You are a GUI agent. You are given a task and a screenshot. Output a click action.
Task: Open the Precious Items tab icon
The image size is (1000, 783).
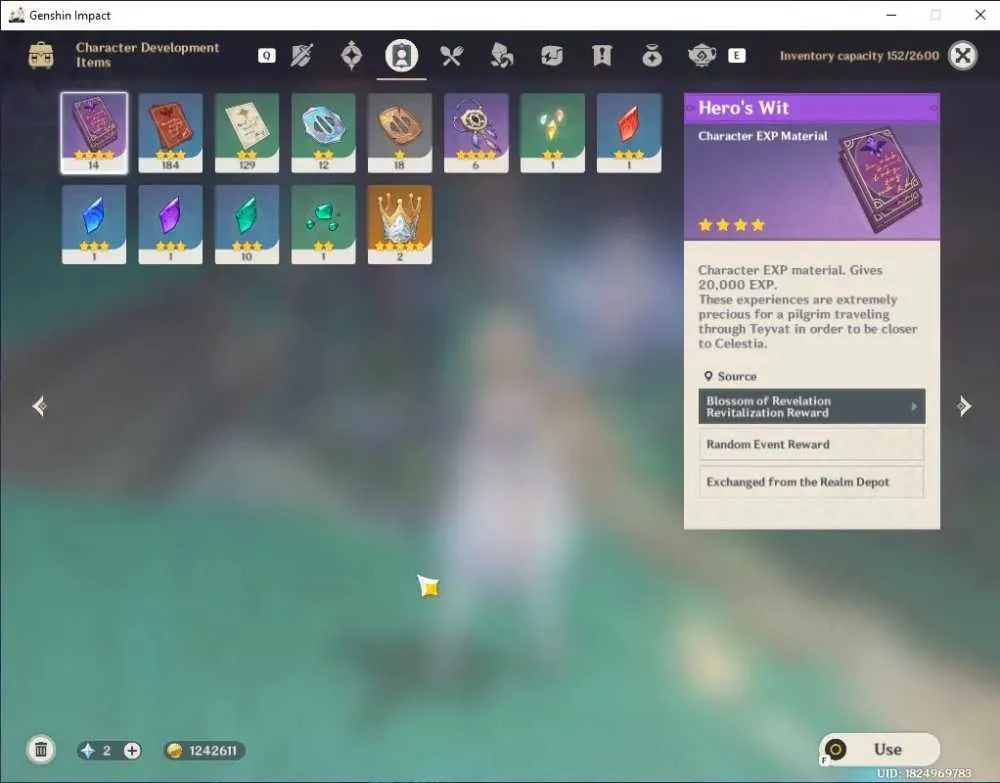pos(652,56)
